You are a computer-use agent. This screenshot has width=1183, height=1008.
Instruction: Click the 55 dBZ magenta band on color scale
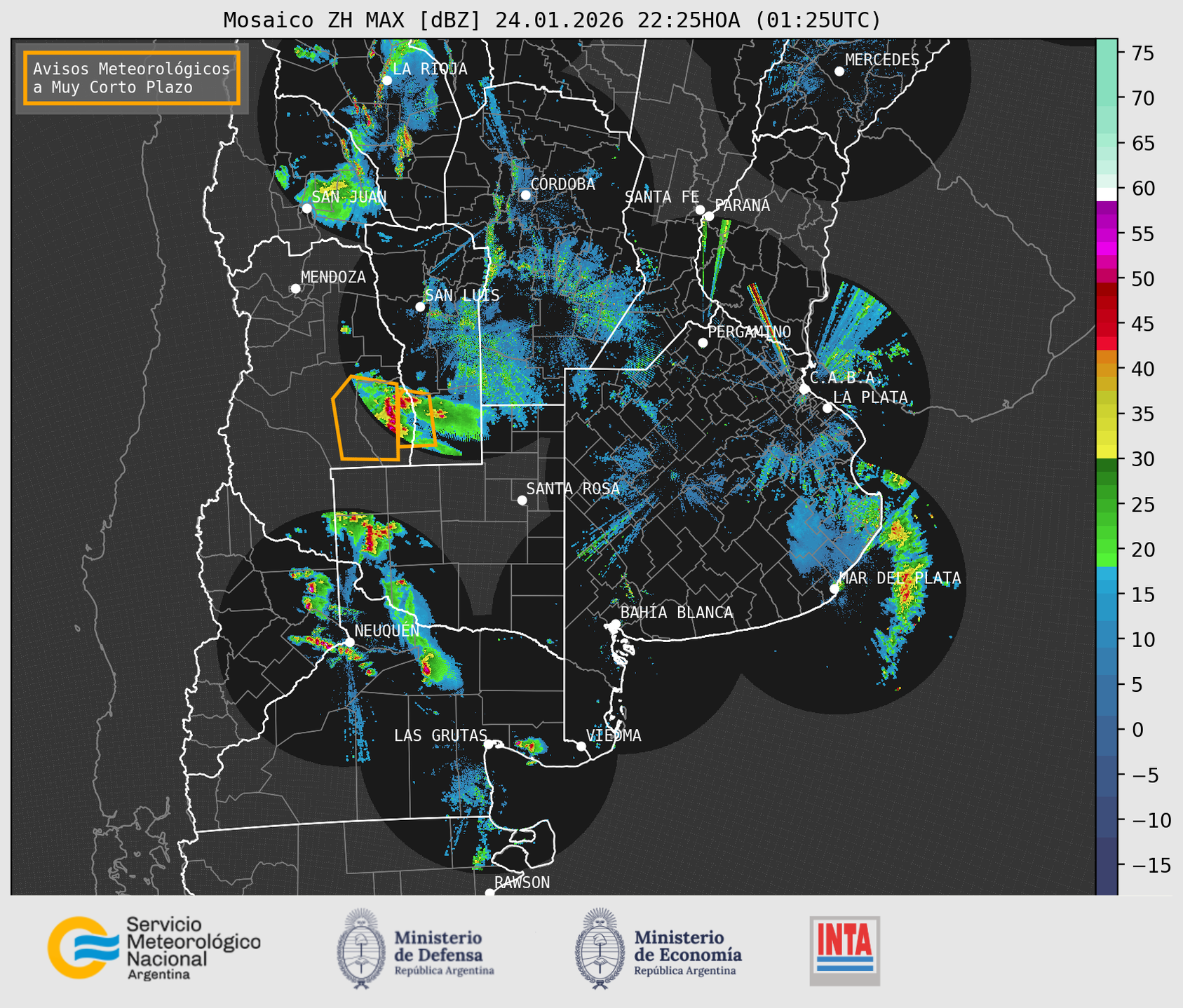click(1107, 233)
